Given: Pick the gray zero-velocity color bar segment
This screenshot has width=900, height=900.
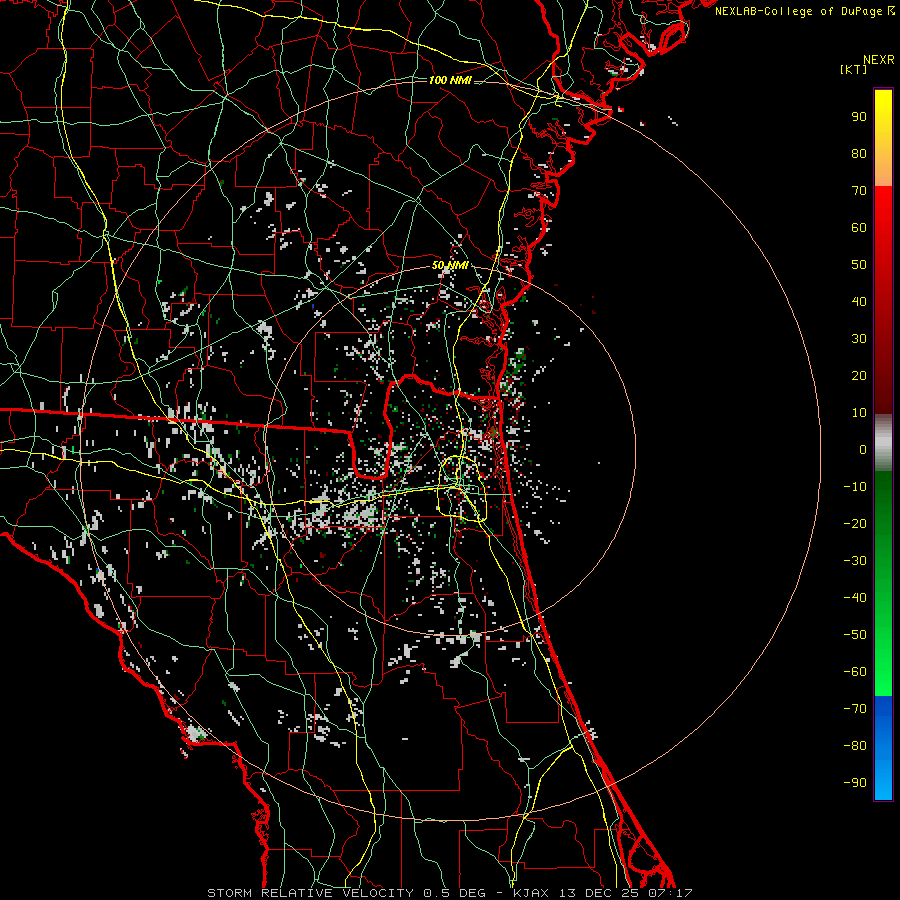Looking at the screenshot, I should (883, 443).
